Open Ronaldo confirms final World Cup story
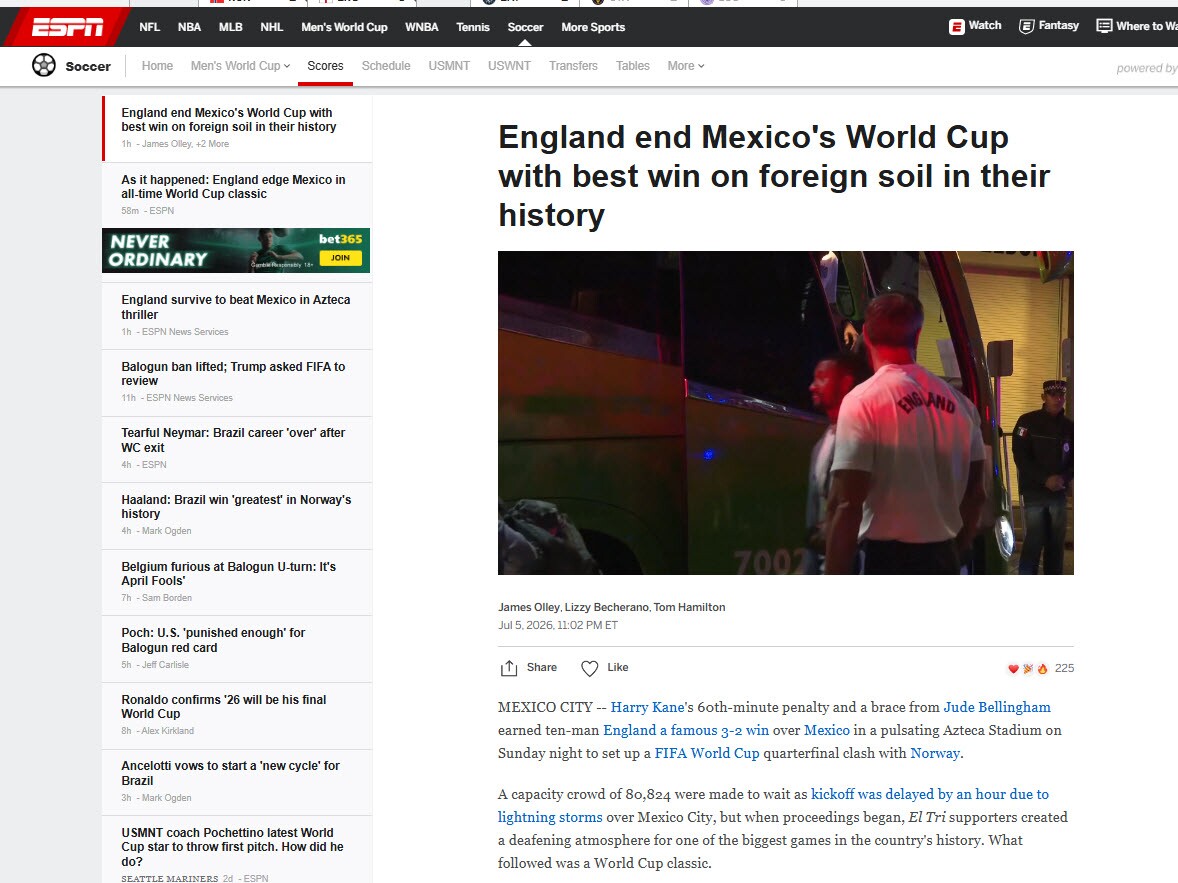The height and width of the screenshot is (883, 1178). [224, 706]
